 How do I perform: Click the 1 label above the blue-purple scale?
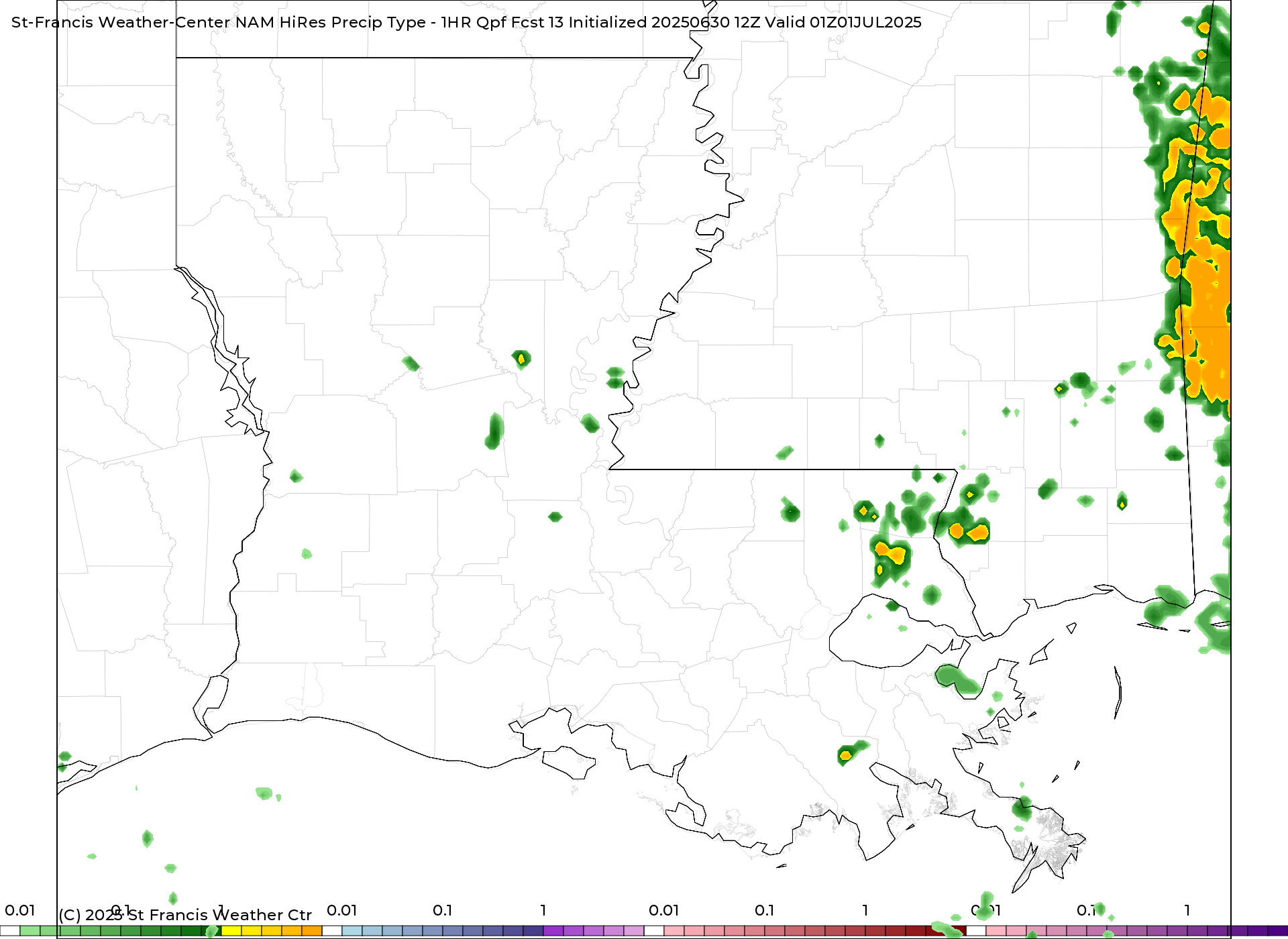[543, 910]
